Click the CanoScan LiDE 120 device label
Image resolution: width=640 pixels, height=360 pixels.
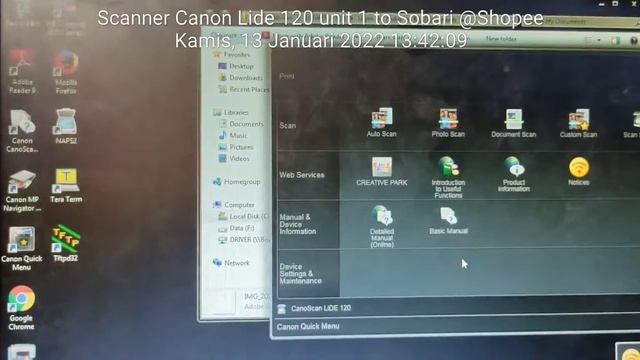pos(320,308)
